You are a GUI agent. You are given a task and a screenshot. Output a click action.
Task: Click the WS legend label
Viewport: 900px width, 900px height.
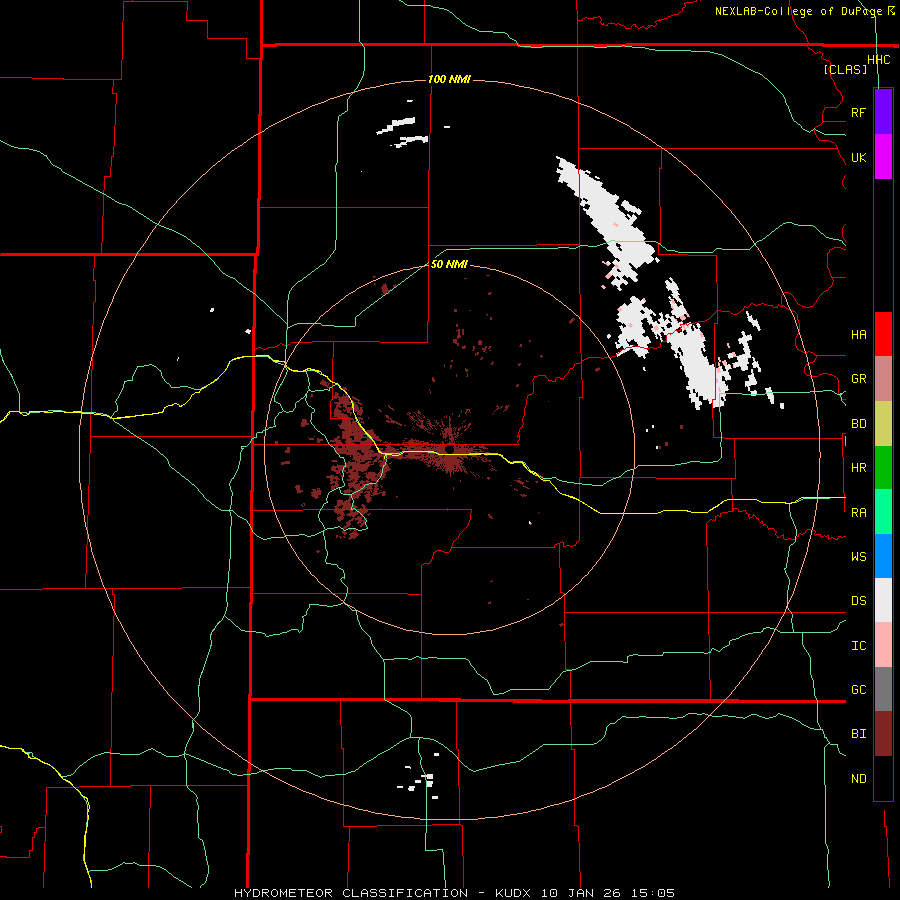(859, 556)
